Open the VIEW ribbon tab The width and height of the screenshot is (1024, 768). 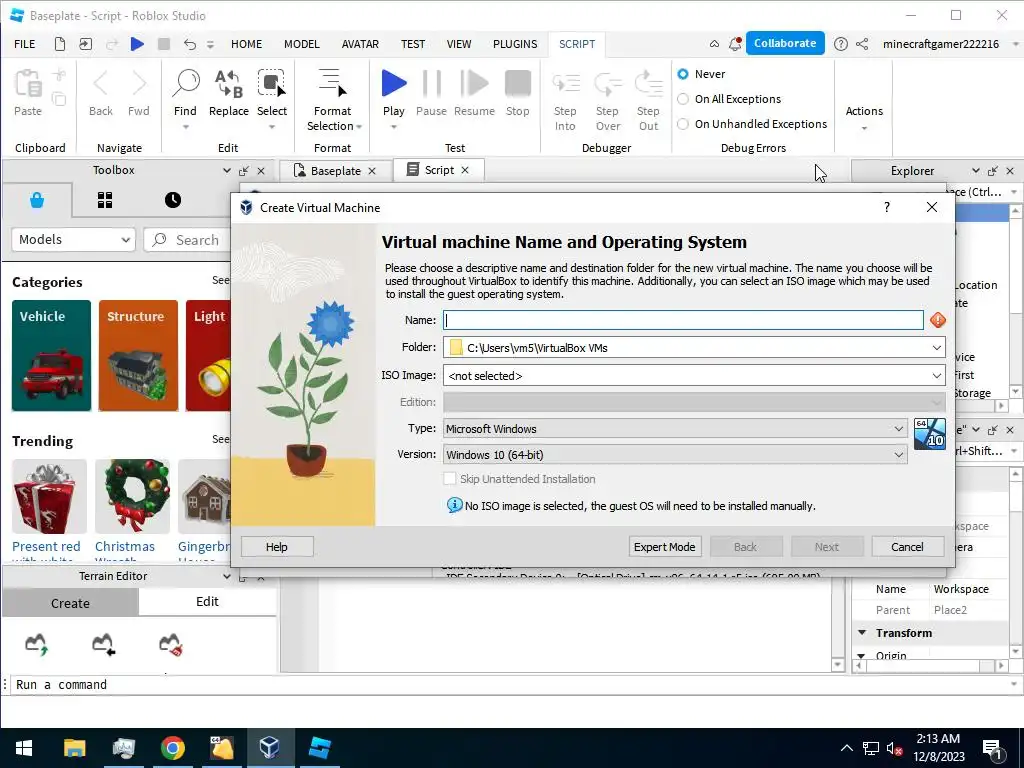[x=459, y=44]
